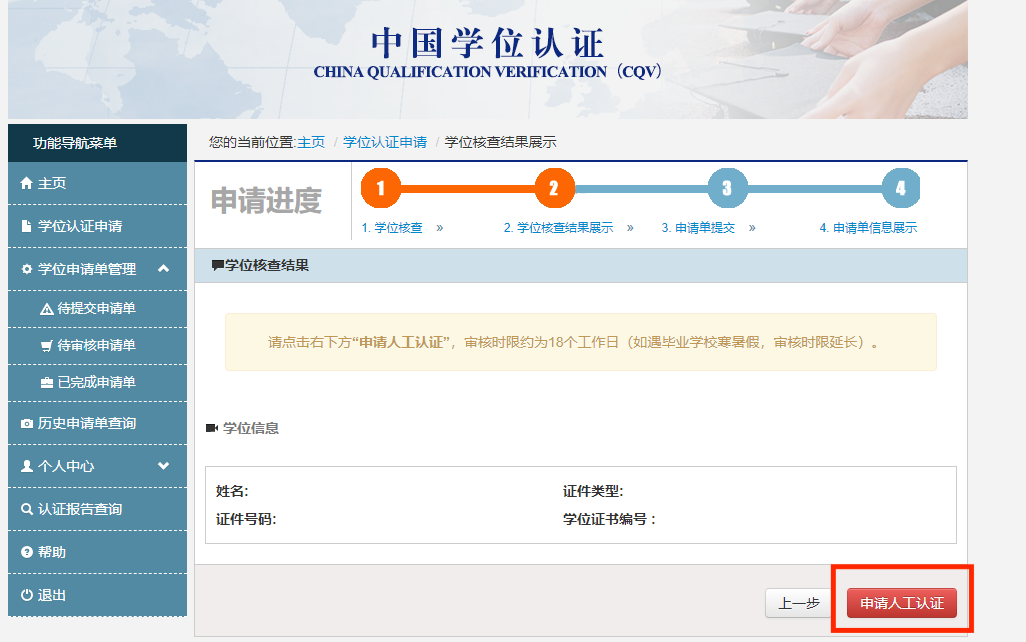Click the 上一步 button
Viewport: 1026px width, 642px height.
pos(799,603)
